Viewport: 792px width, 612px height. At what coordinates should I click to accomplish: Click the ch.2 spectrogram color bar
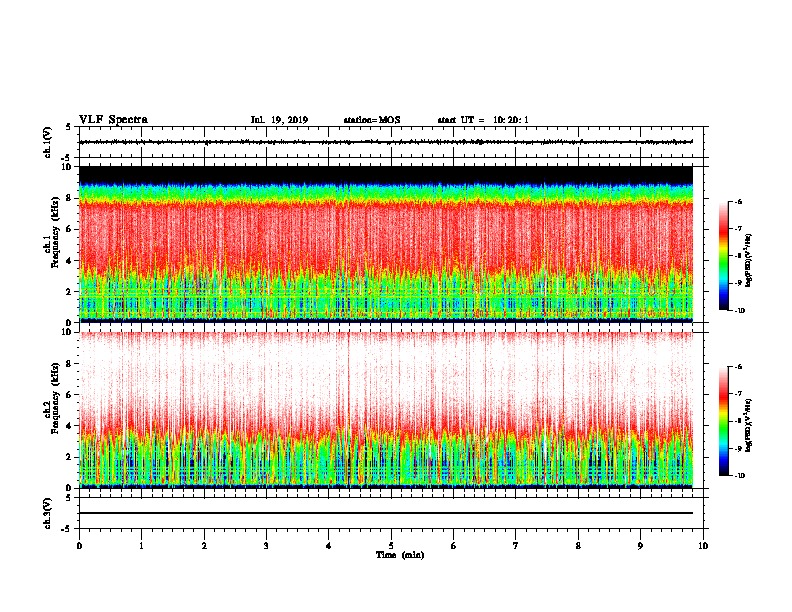[724, 421]
